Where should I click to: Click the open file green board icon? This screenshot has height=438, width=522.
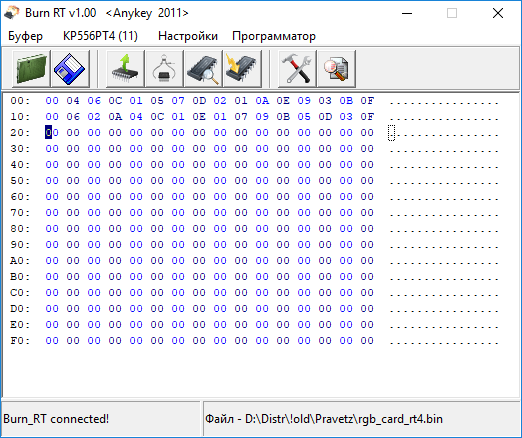pyautogui.click(x=31, y=69)
